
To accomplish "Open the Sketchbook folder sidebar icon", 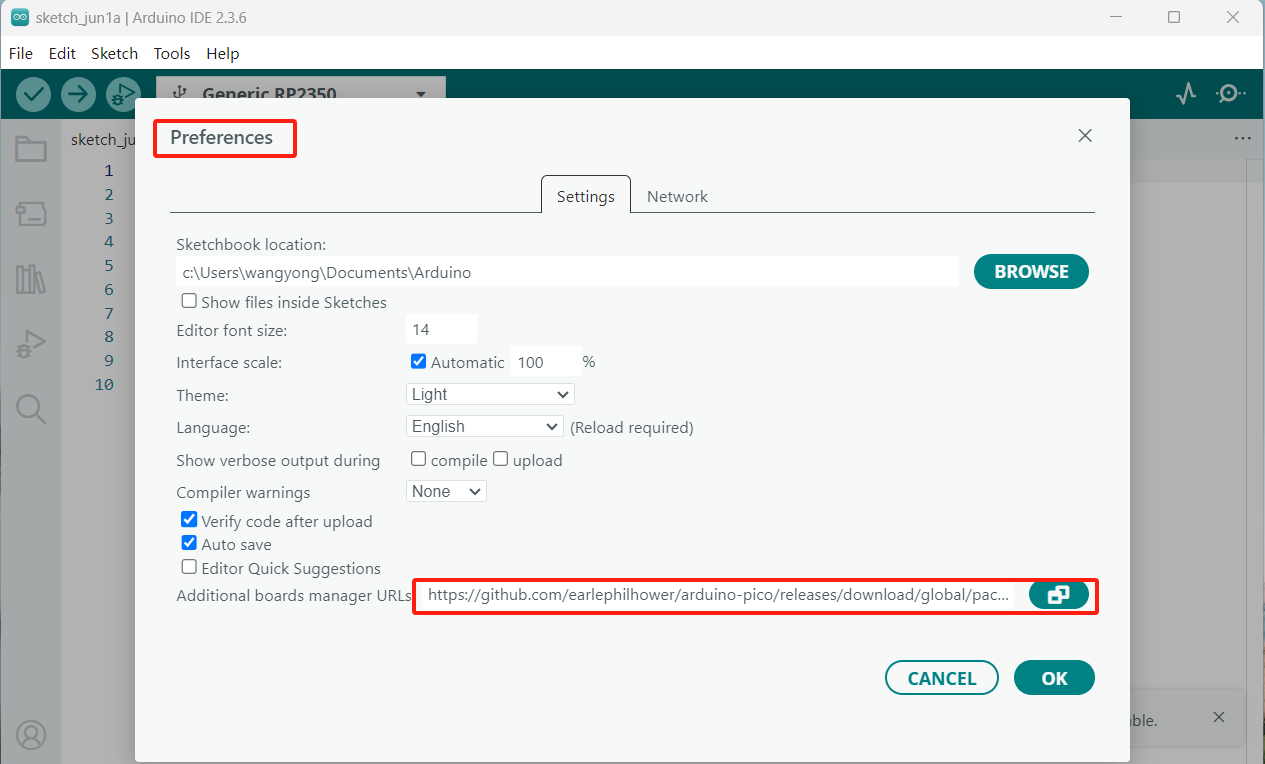I will (31, 150).
